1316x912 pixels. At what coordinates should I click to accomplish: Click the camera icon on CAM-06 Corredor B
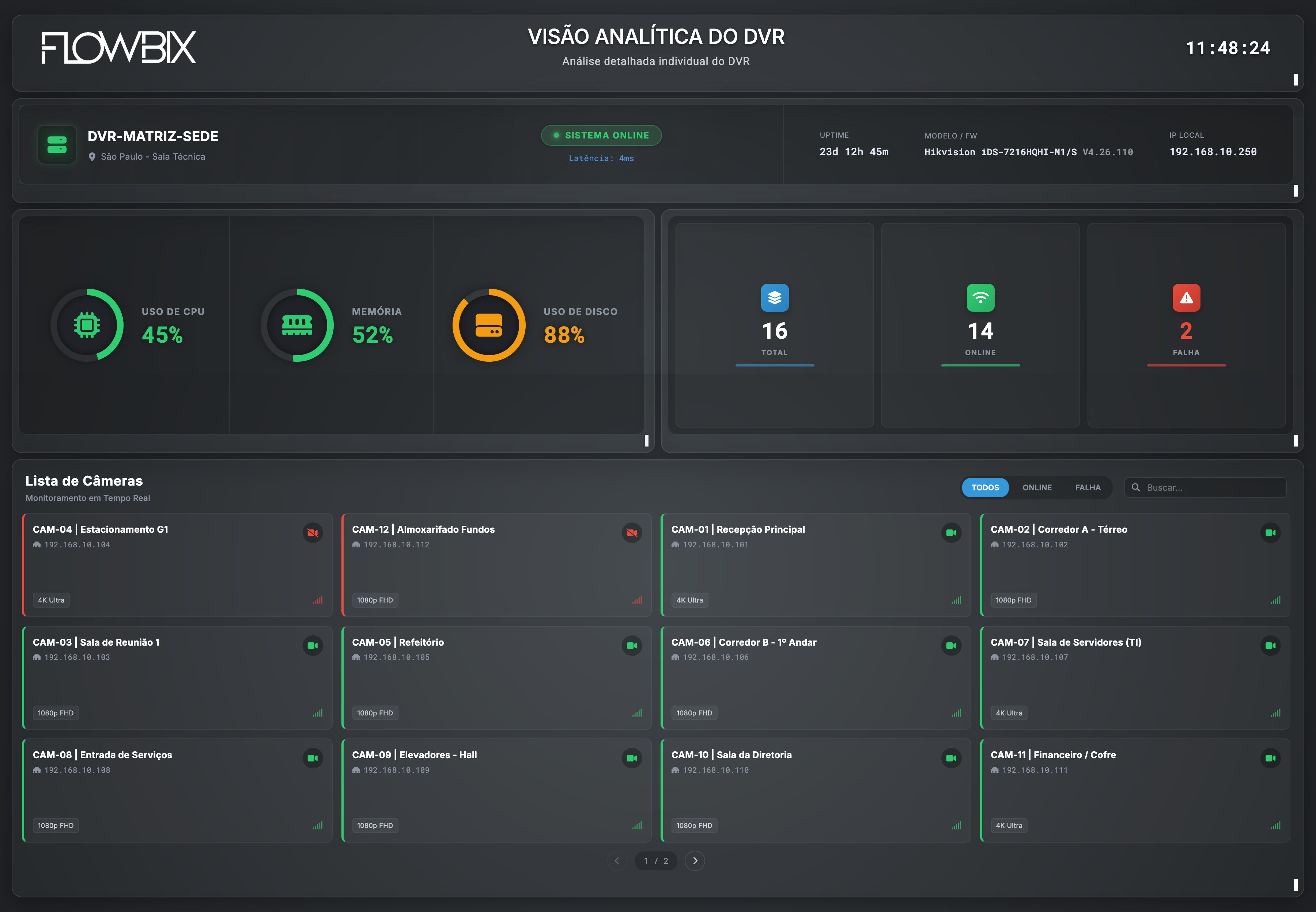click(x=951, y=646)
